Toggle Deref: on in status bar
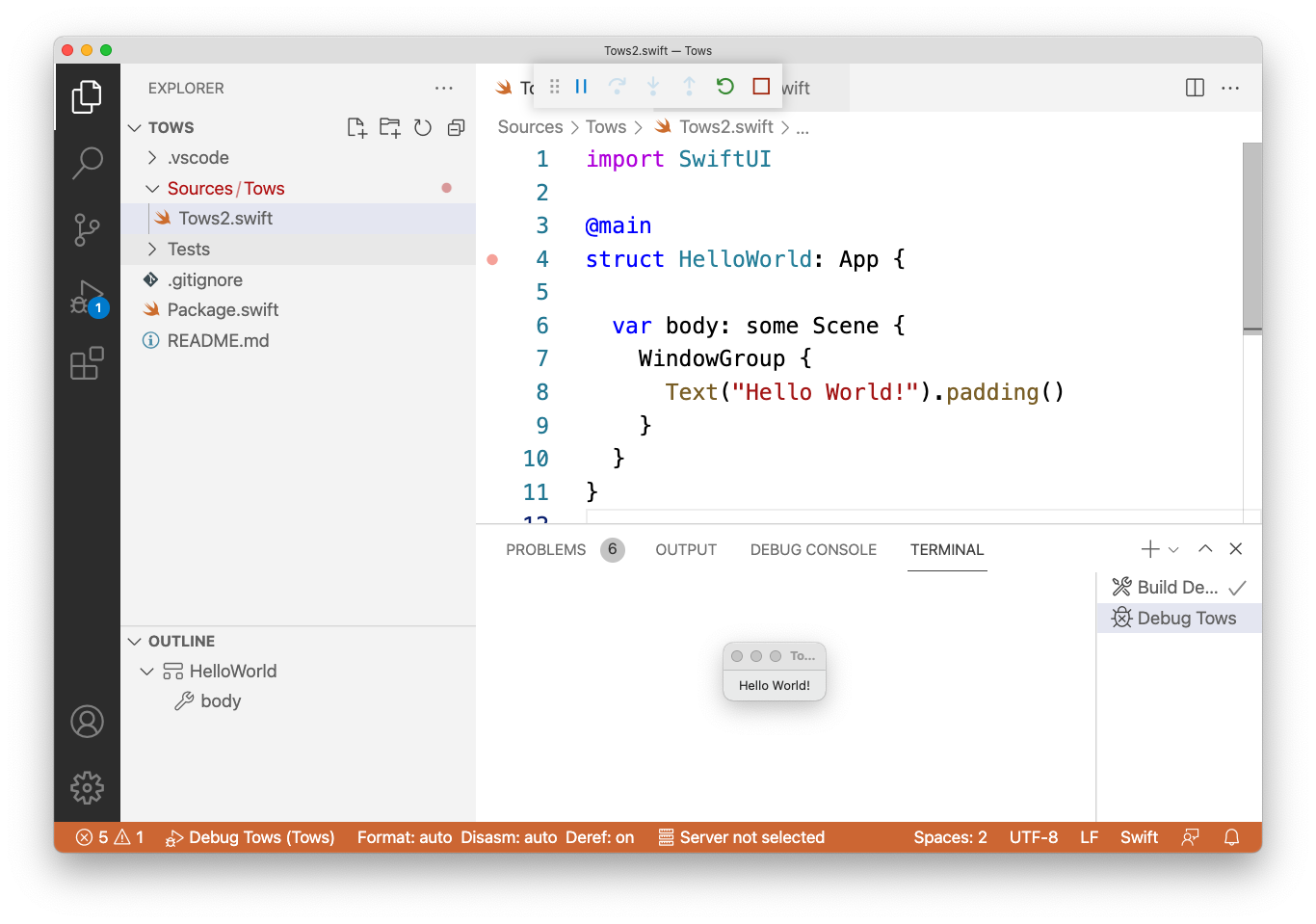 coord(600,837)
